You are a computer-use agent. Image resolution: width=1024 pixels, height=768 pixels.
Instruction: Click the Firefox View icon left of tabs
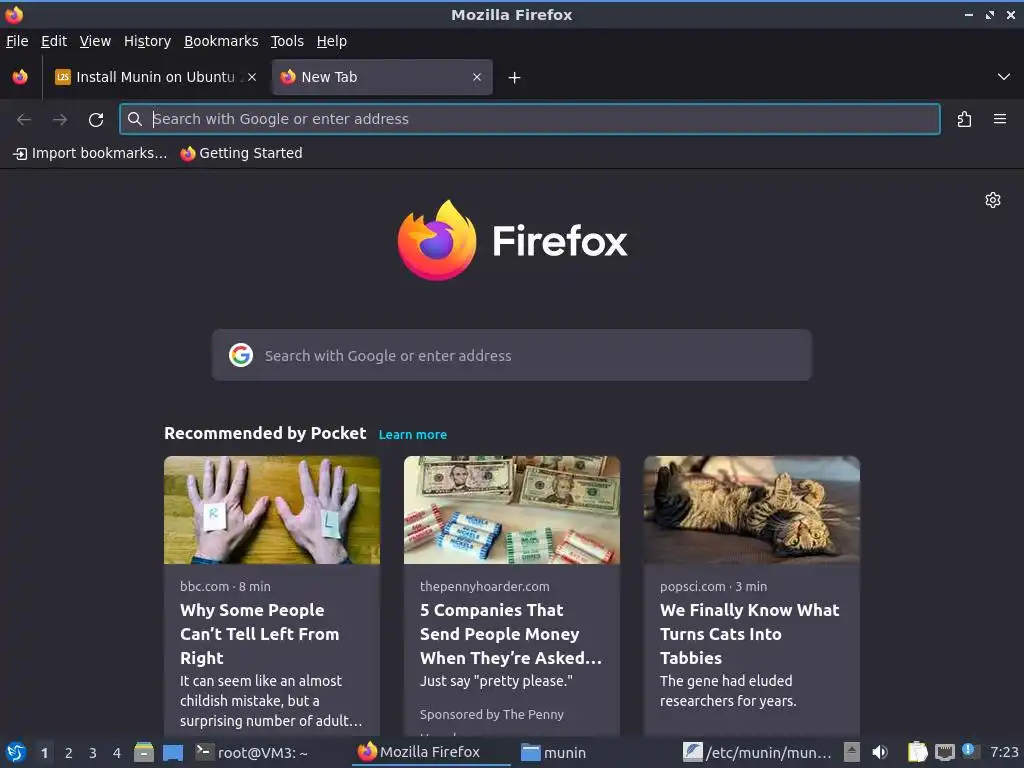tap(20, 77)
